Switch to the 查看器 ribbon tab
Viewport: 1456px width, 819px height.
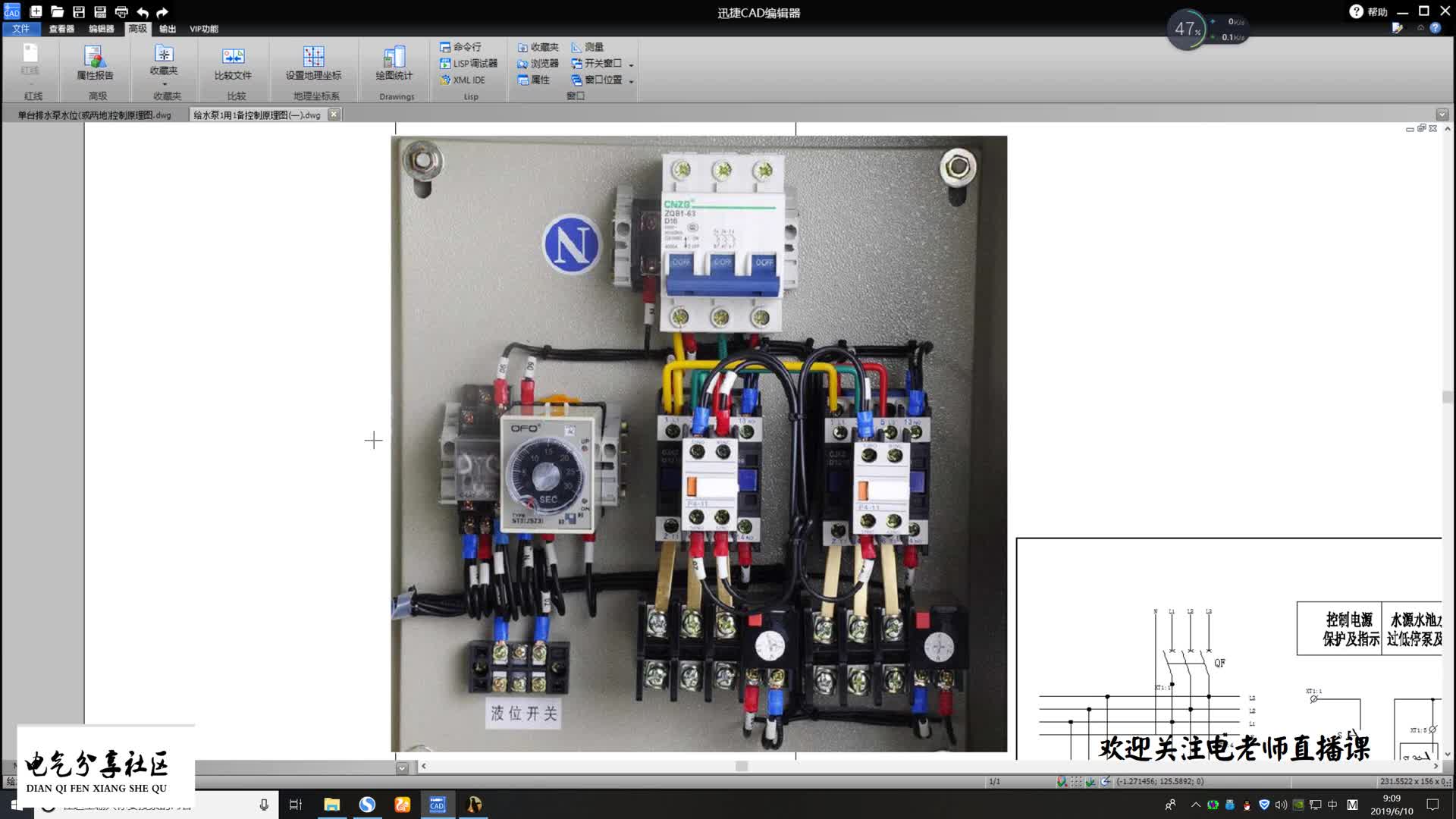pos(61,29)
